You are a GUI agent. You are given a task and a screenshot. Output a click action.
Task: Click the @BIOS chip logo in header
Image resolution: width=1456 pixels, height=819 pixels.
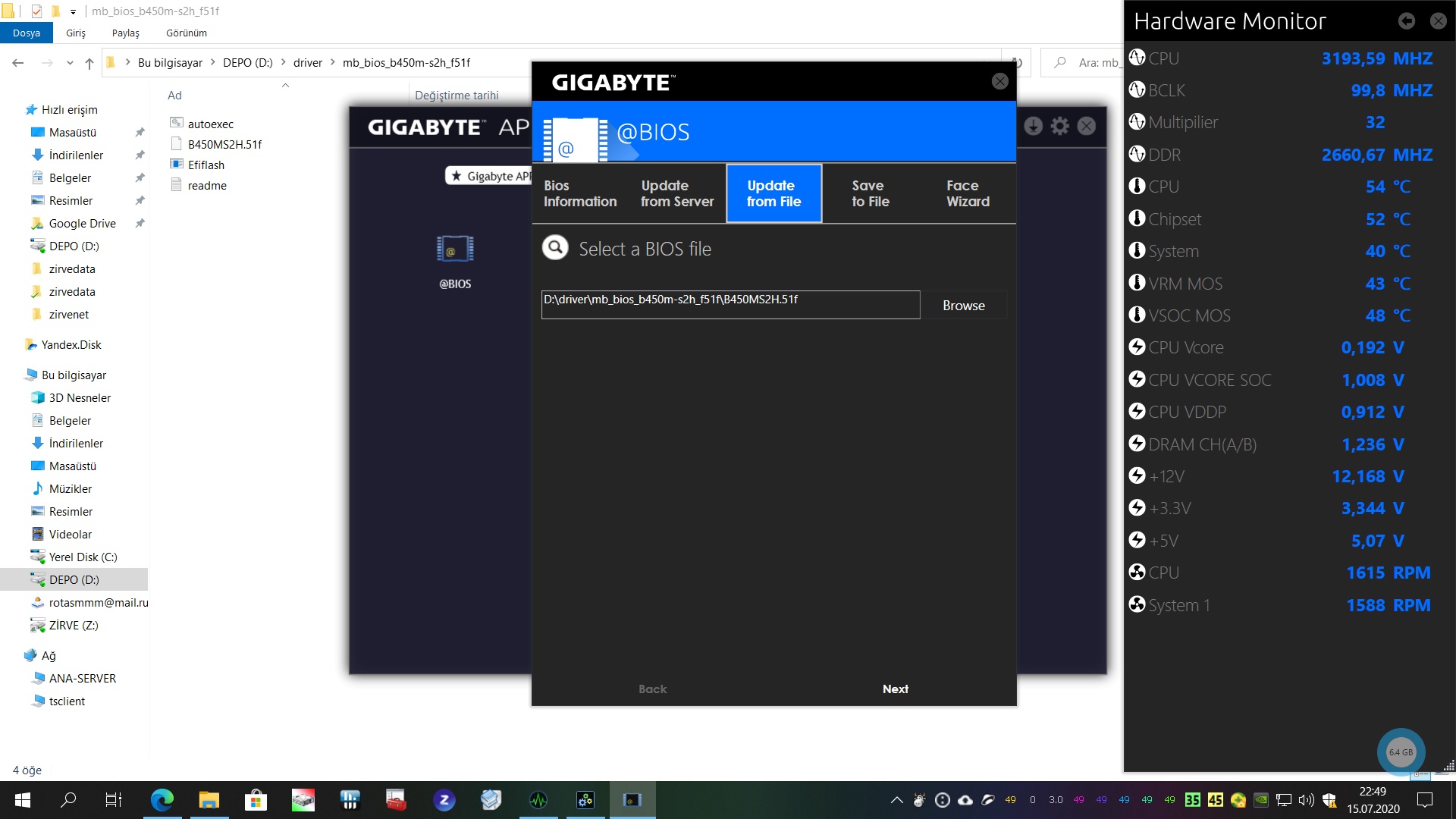[x=576, y=139]
